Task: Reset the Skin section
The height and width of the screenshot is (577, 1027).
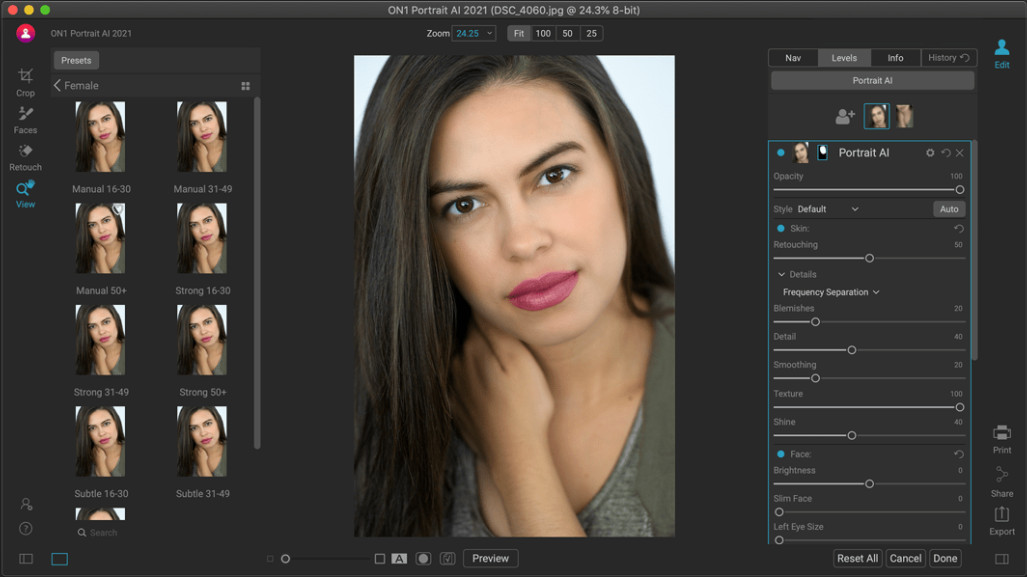Action: (x=959, y=229)
